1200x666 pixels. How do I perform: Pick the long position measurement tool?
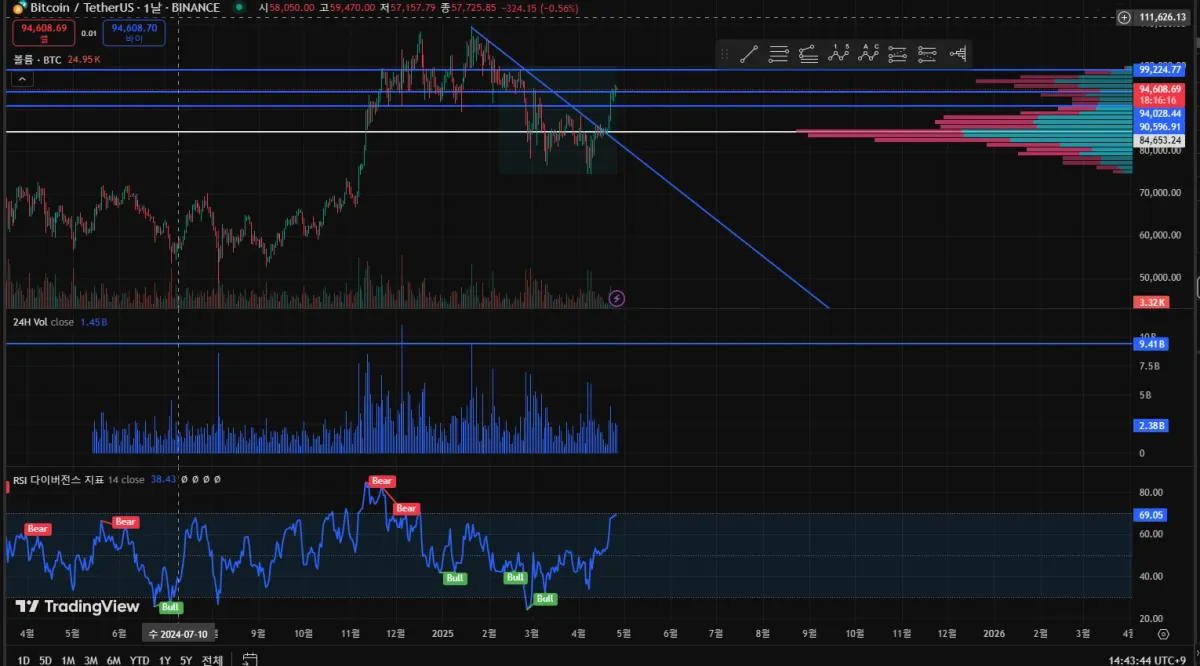tap(897, 54)
